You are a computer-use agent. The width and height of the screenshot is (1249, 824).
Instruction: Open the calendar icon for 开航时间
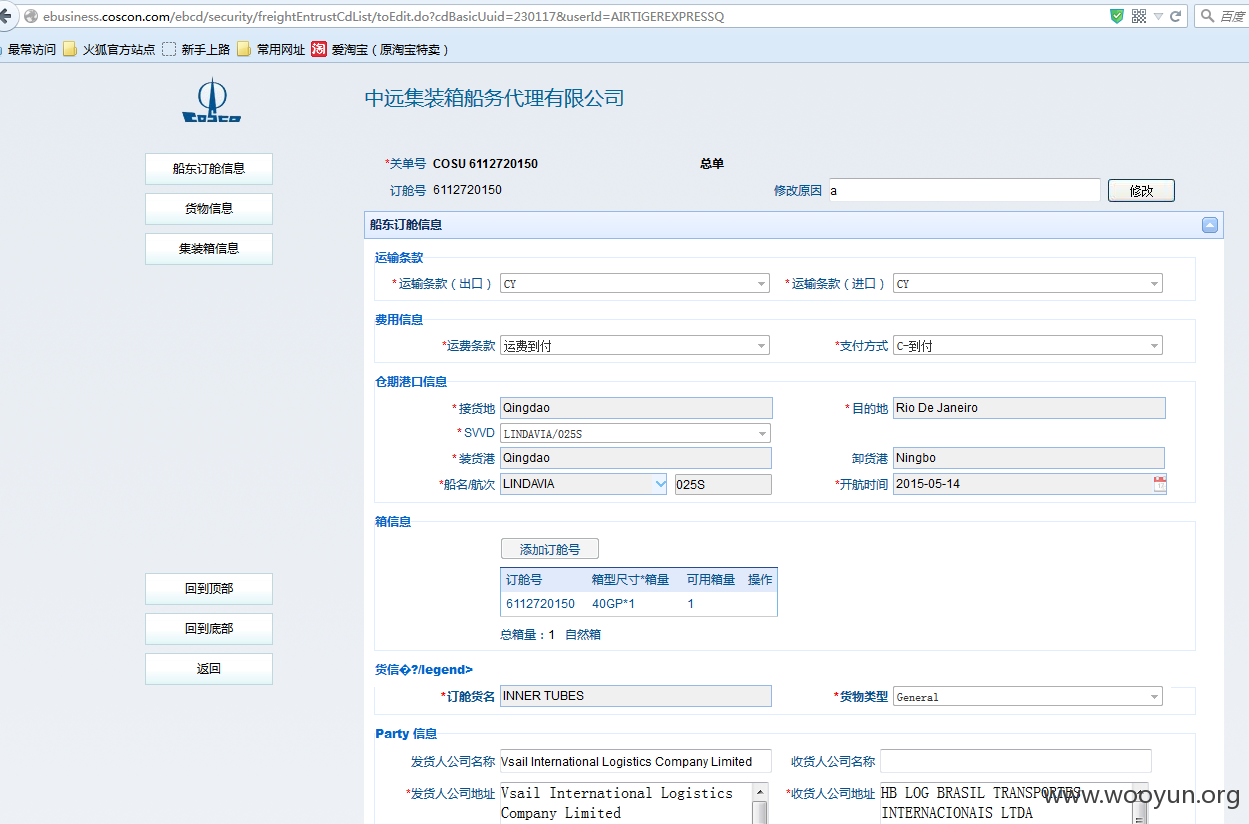click(x=1159, y=484)
